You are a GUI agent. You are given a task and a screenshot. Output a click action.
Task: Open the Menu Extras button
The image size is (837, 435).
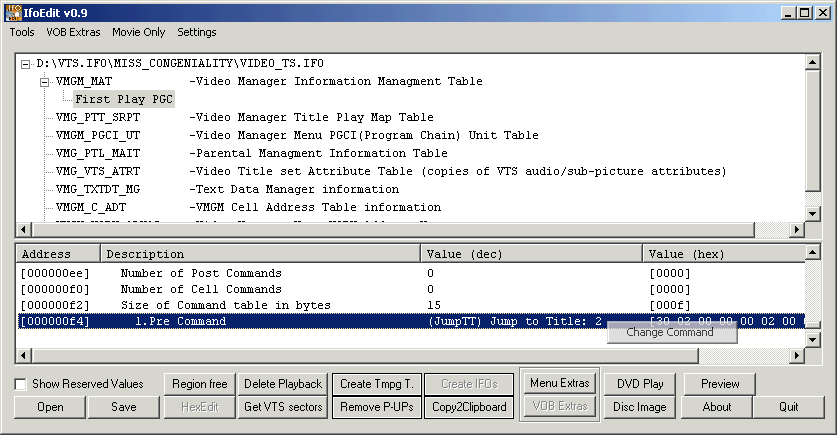point(559,383)
